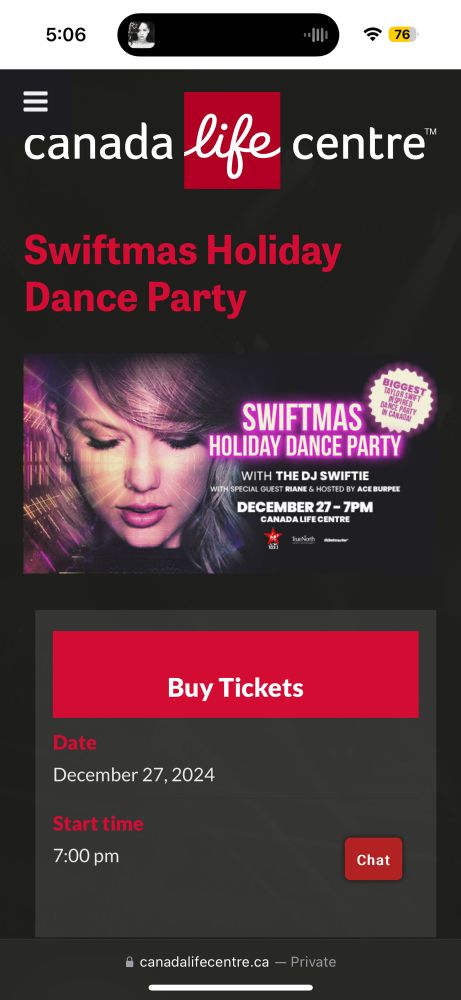This screenshot has height=1000, width=461.
Task: Open the Chat widget
Action: [374, 859]
